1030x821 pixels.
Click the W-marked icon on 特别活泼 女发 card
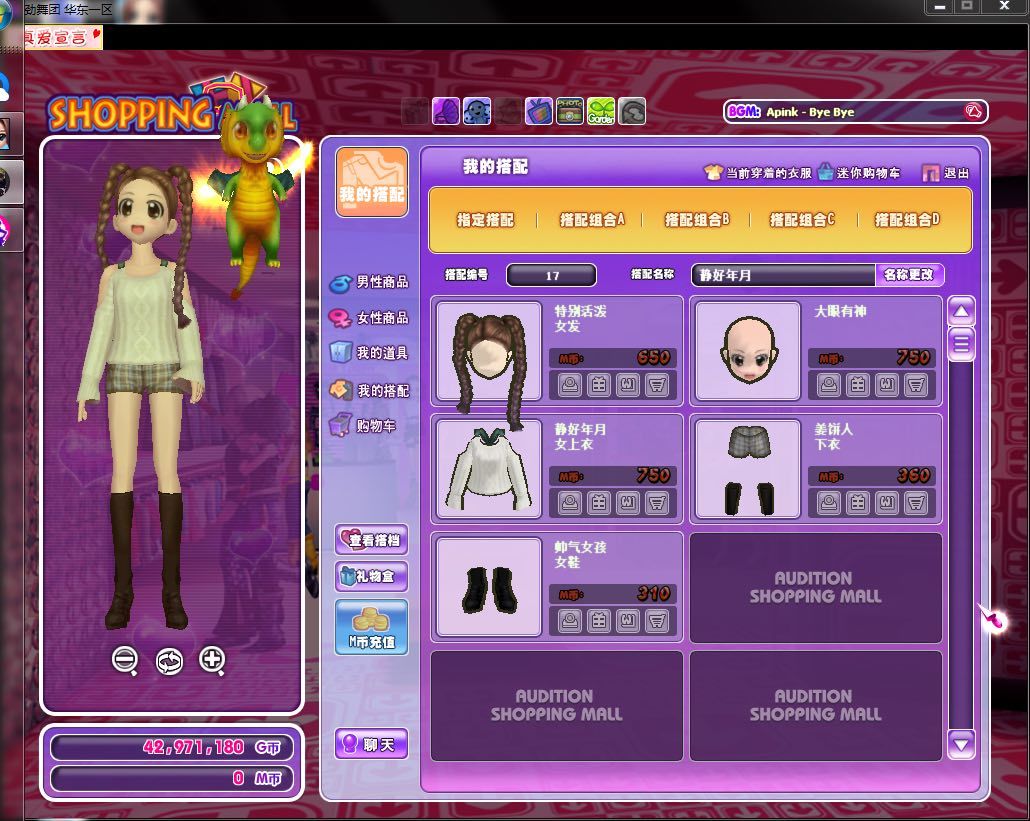tap(627, 384)
